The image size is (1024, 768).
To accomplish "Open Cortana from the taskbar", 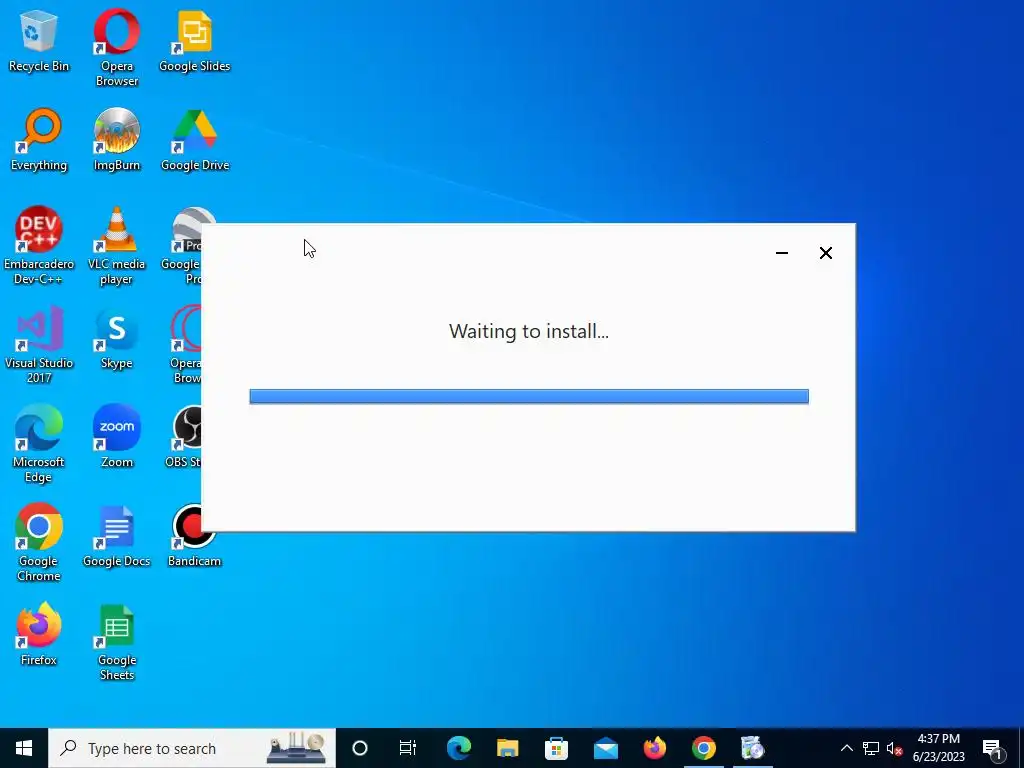I will pyautogui.click(x=360, y=748).
